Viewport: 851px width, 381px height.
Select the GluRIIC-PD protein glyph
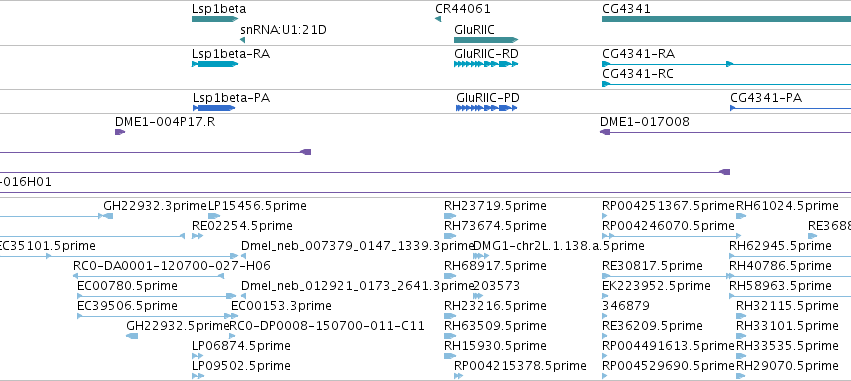[x=487, y=107]
